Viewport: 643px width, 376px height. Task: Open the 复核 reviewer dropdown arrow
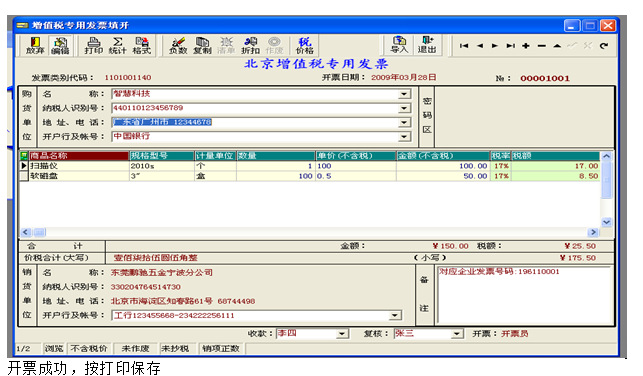pos(456,334)
